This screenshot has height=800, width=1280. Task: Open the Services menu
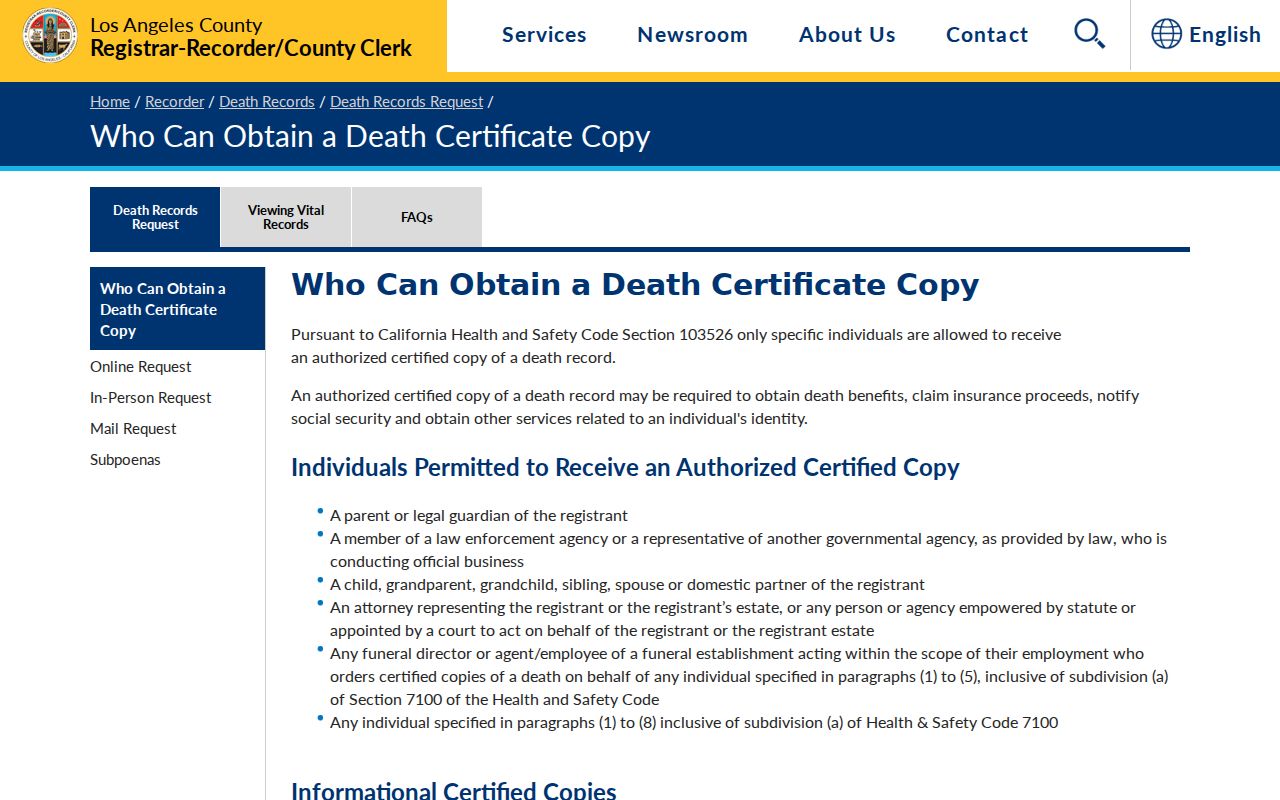544,35
